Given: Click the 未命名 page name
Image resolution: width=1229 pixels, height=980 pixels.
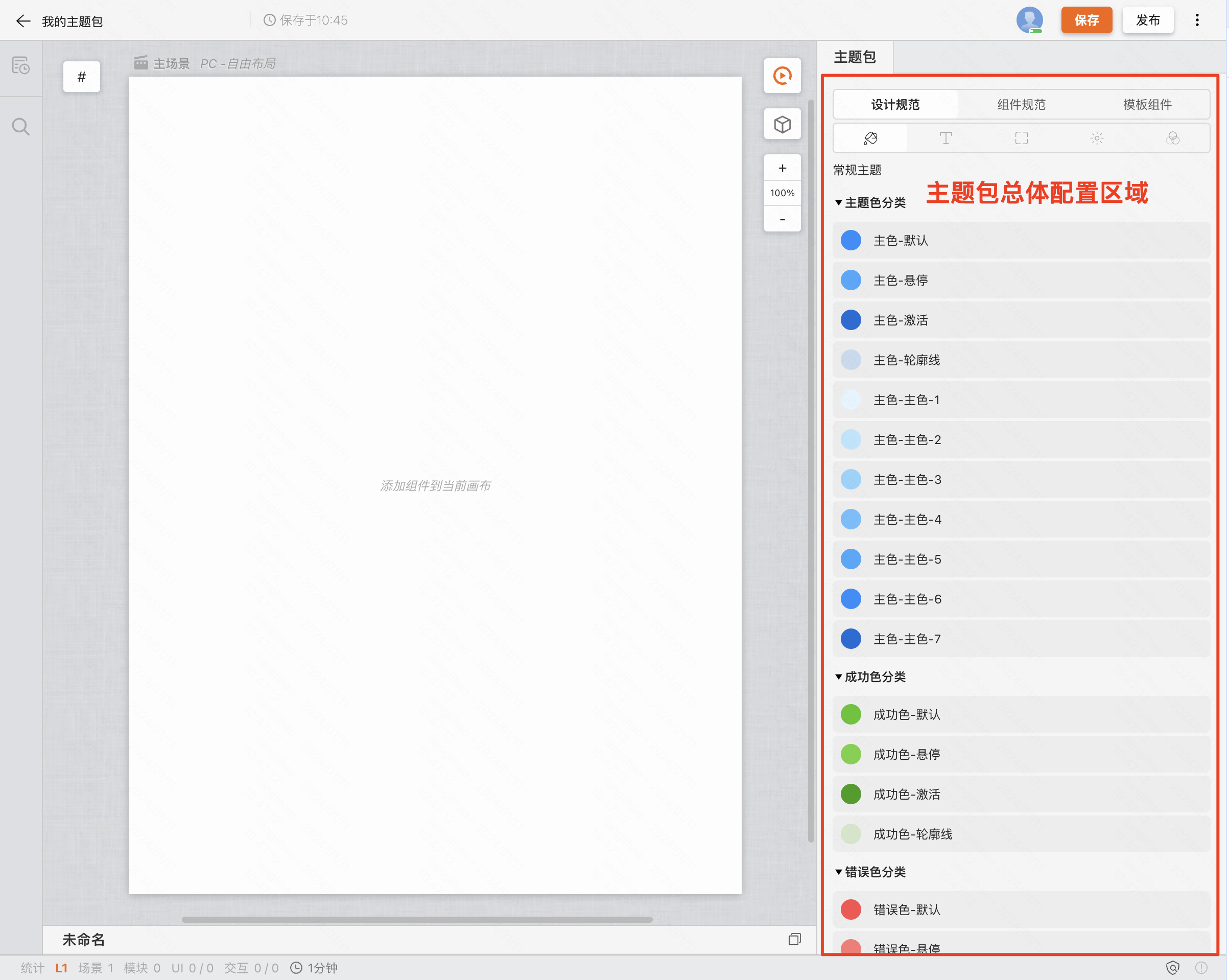Looking at the screenshot, I should click(x=83, y=940).
